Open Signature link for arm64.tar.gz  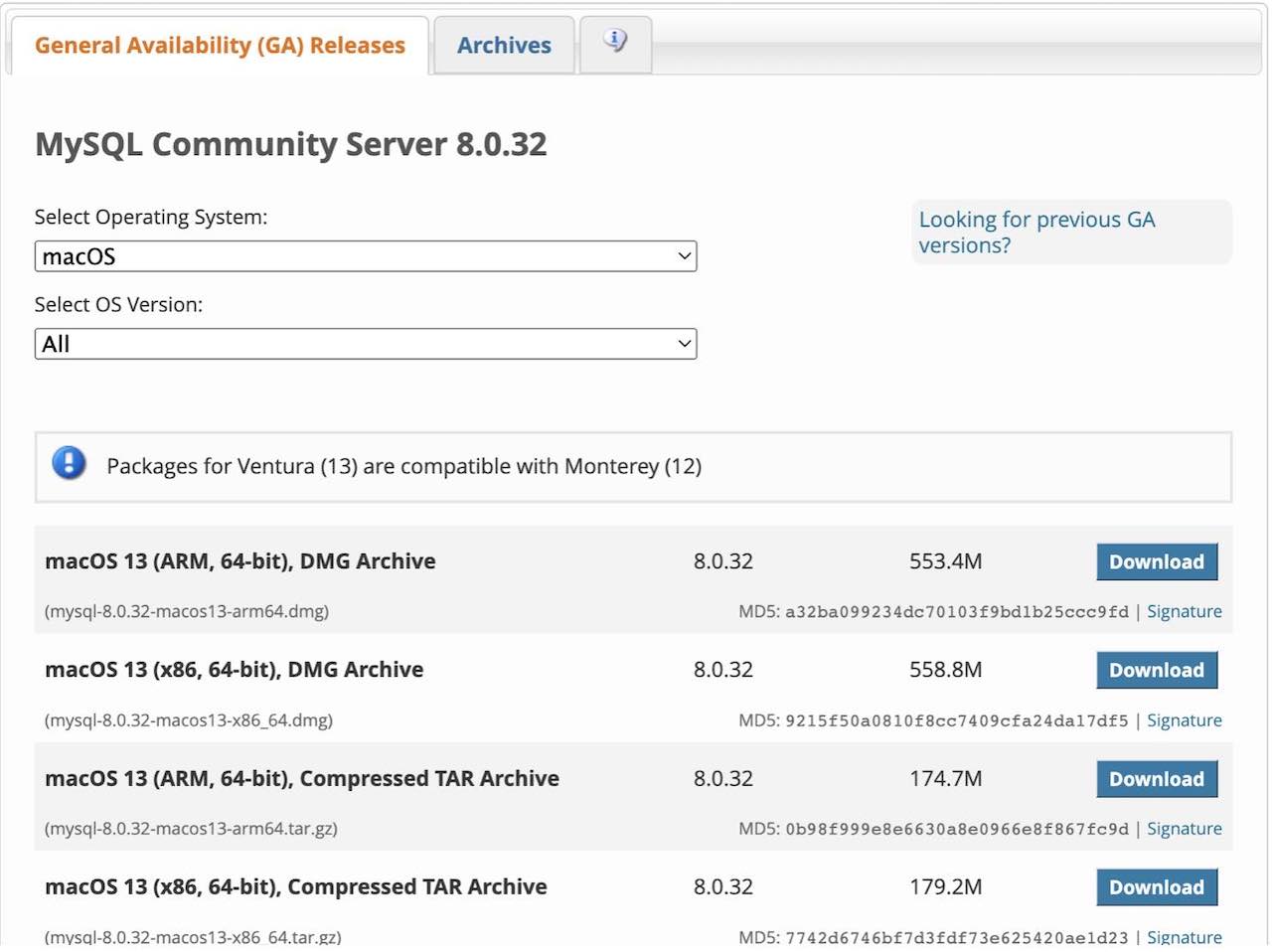[x=1185, y=829]
